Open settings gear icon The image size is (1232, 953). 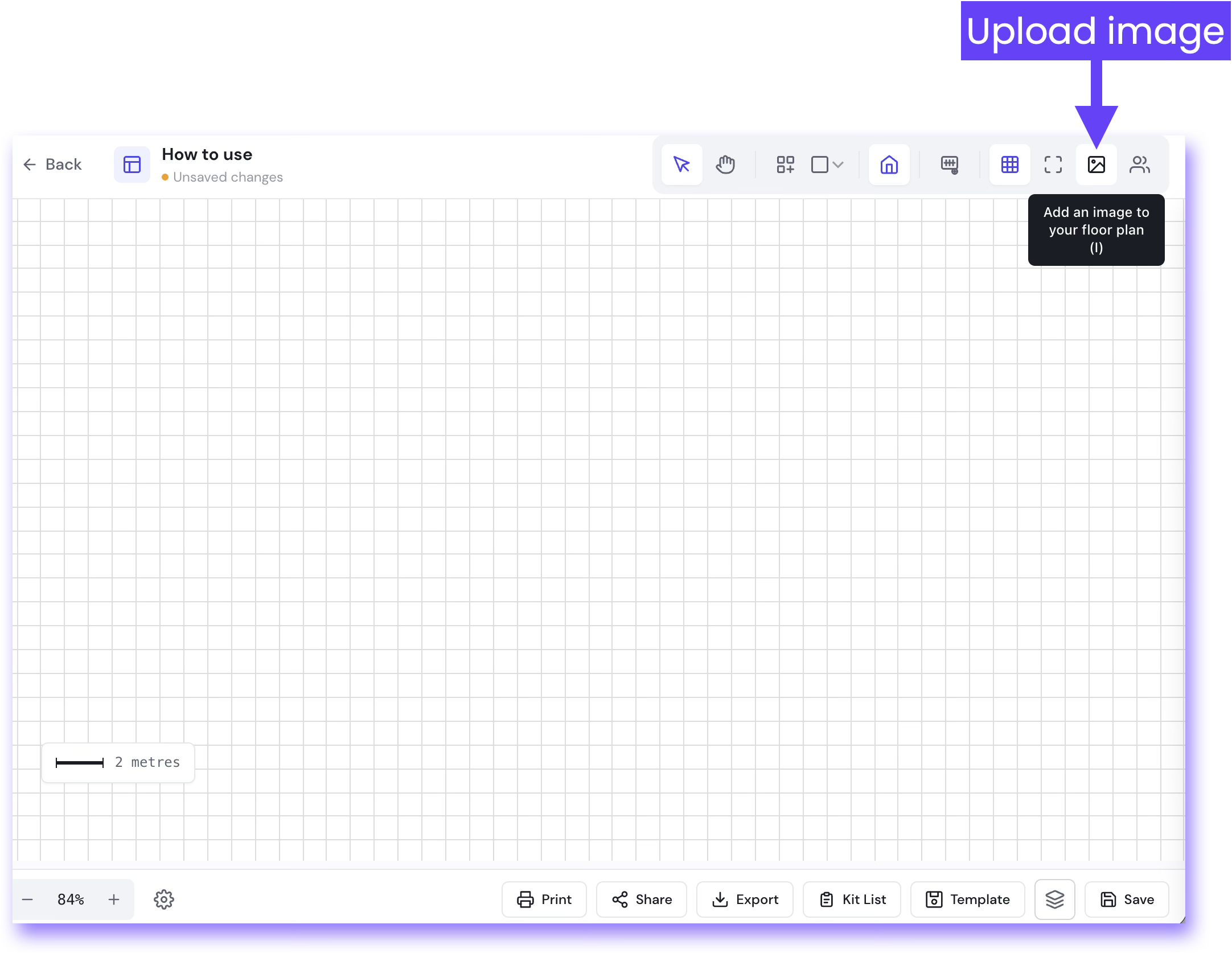[164, 899]
